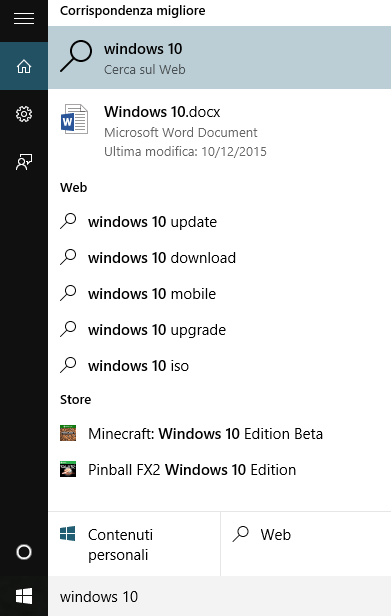Click the magnifier icon in the Web tab
Screen dimensions: 391x616
pos(240,534)
